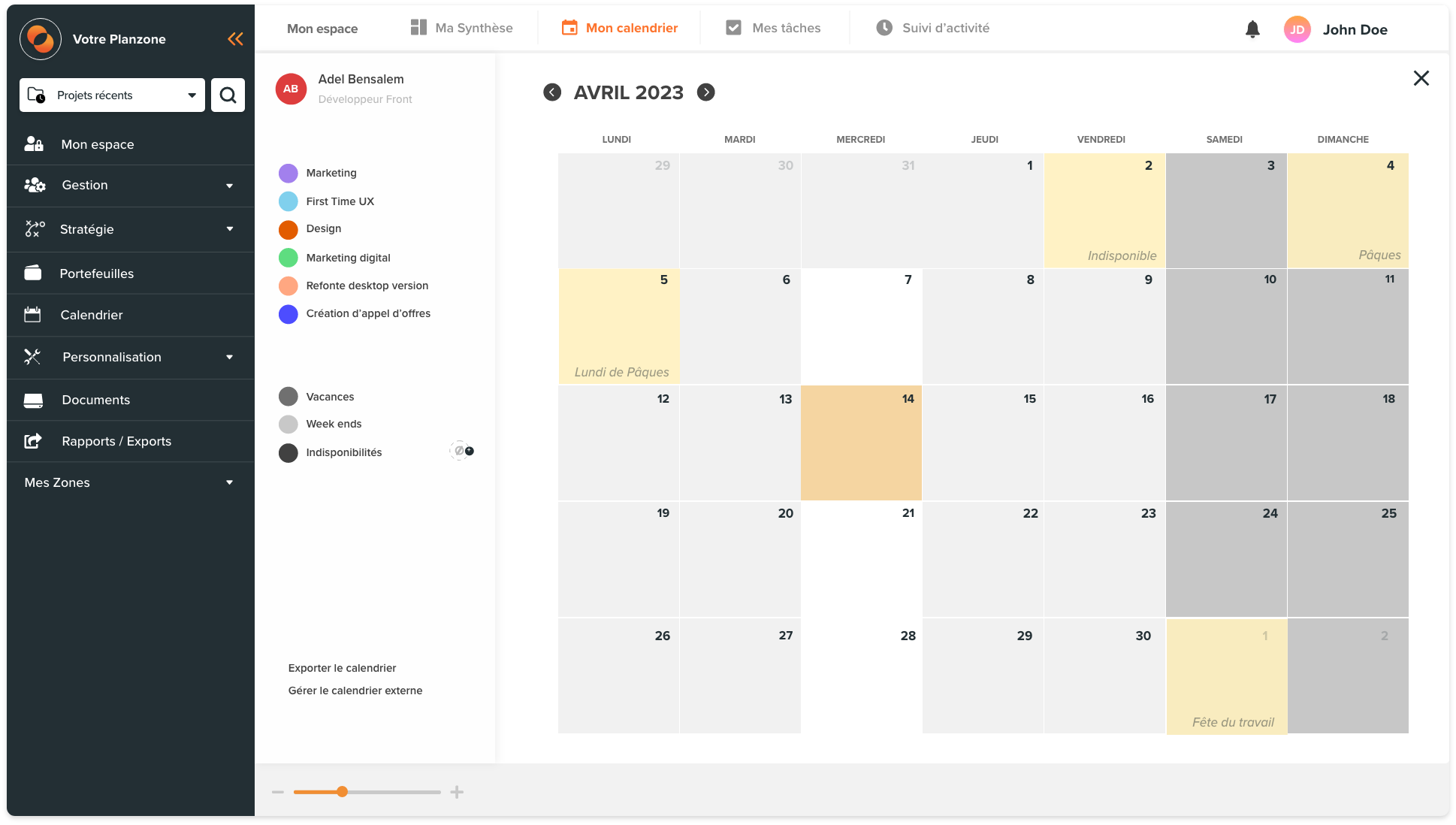Click the AB avatar of Adel Bensalem
The image size is (1456, 825).
[x=291, y=89]
